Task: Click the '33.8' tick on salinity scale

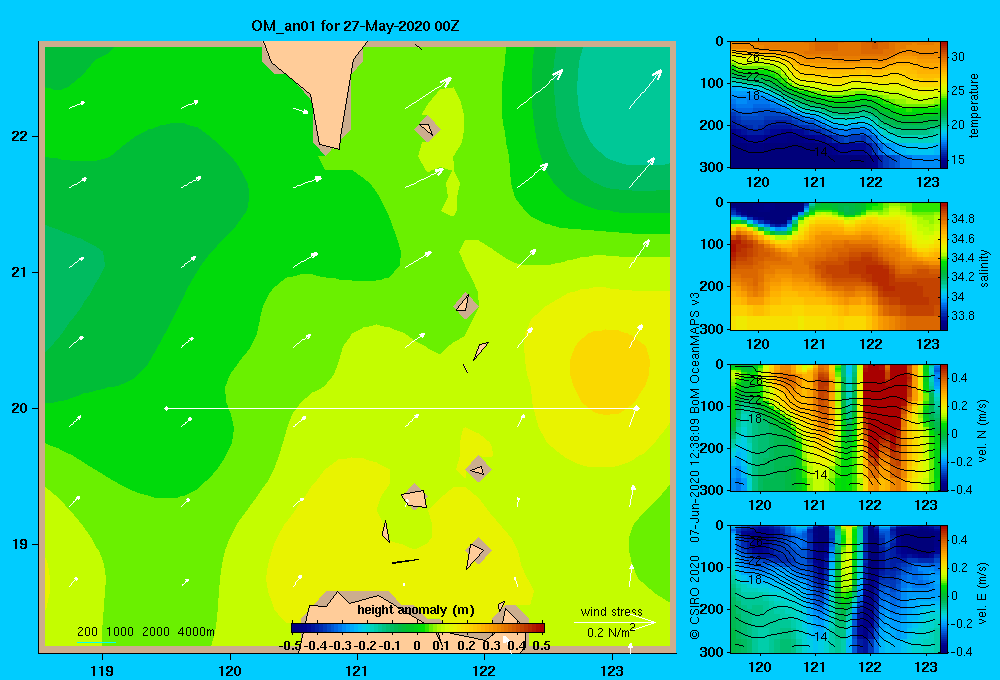Action: point(962,316)
